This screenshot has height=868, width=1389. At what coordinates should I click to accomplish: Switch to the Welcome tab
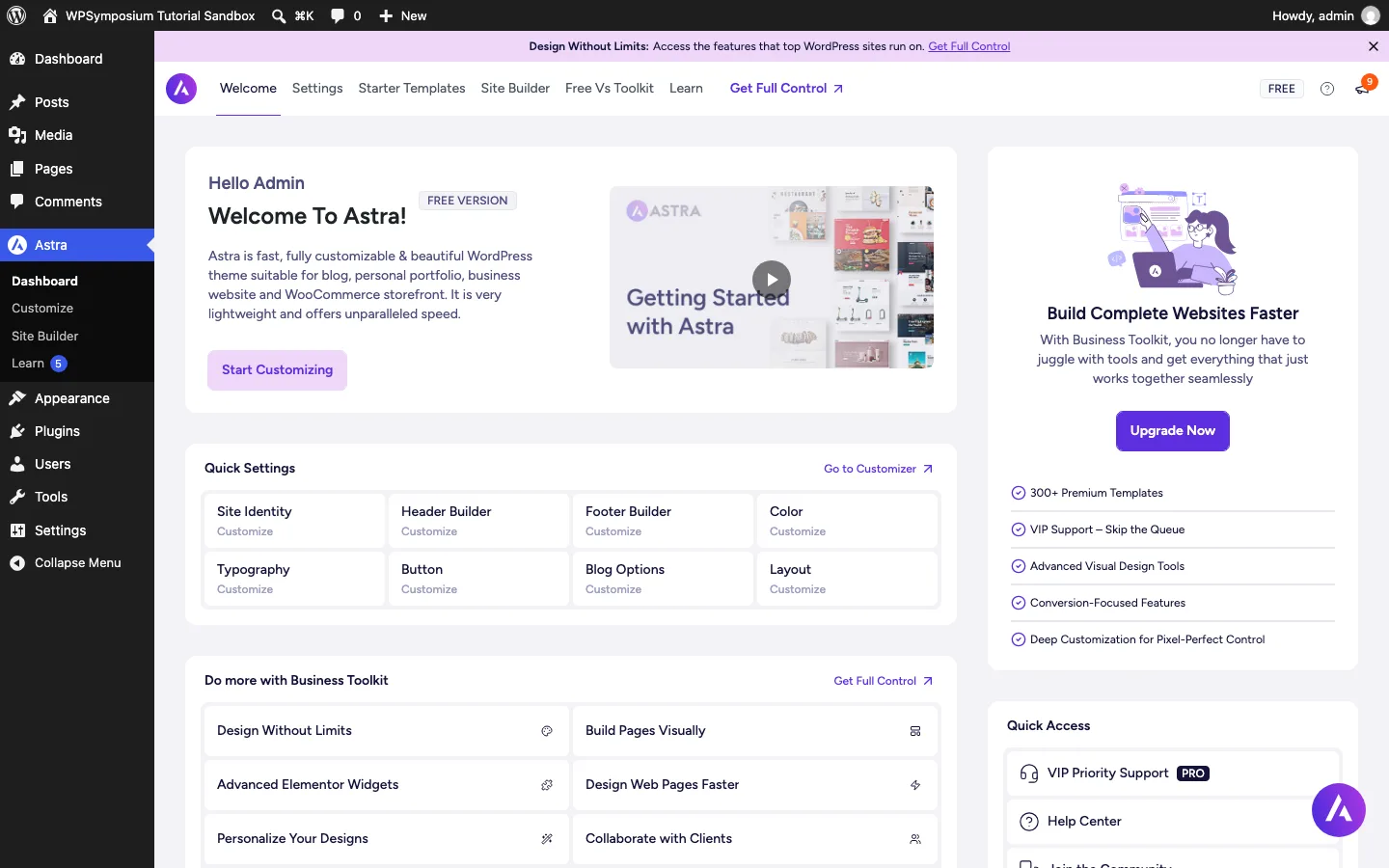[x=248, y=89]
